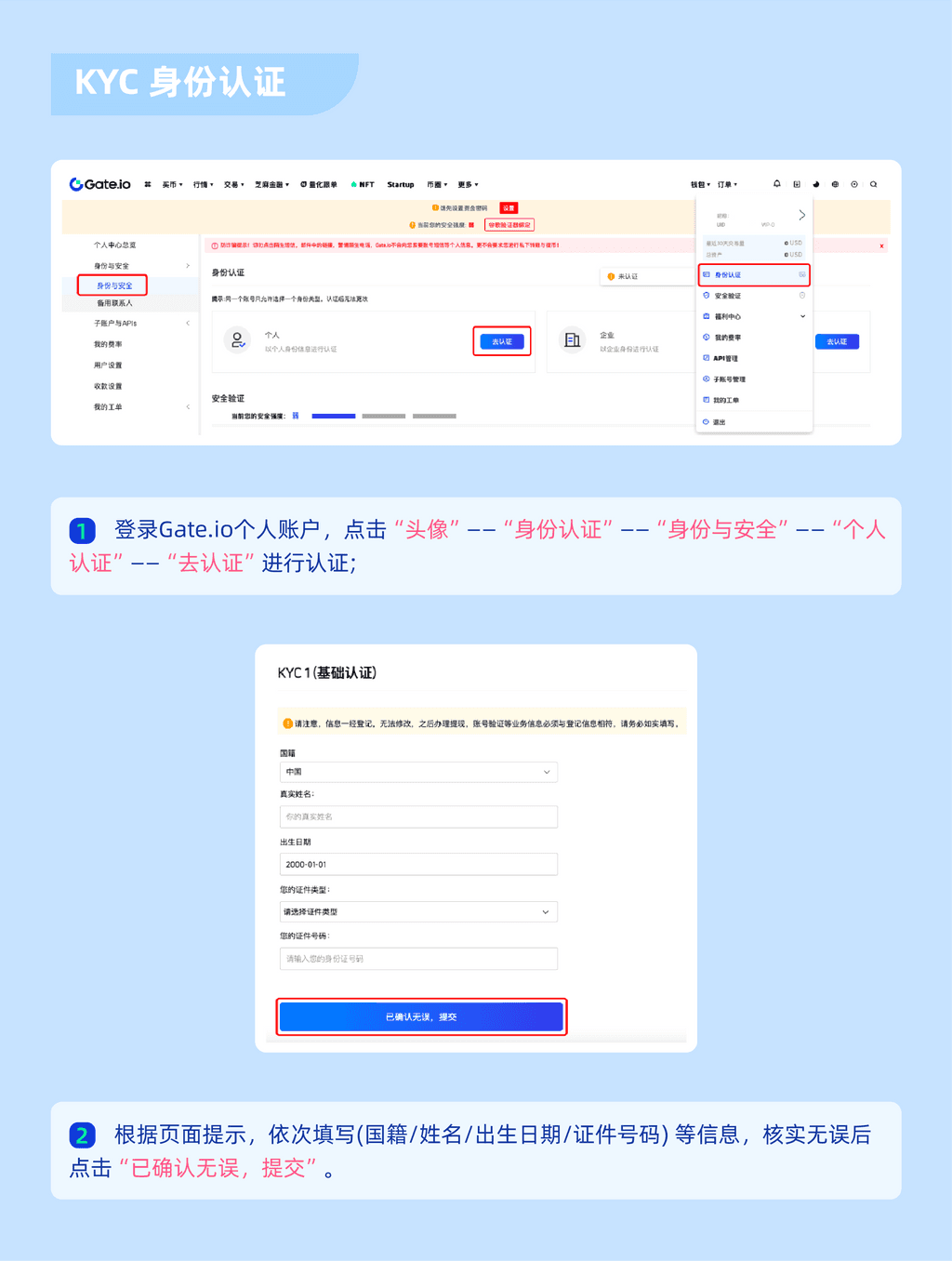Viewport: 952px width, 1261px height.
Task: Click the globe language icon
Action: pos(835,184)
